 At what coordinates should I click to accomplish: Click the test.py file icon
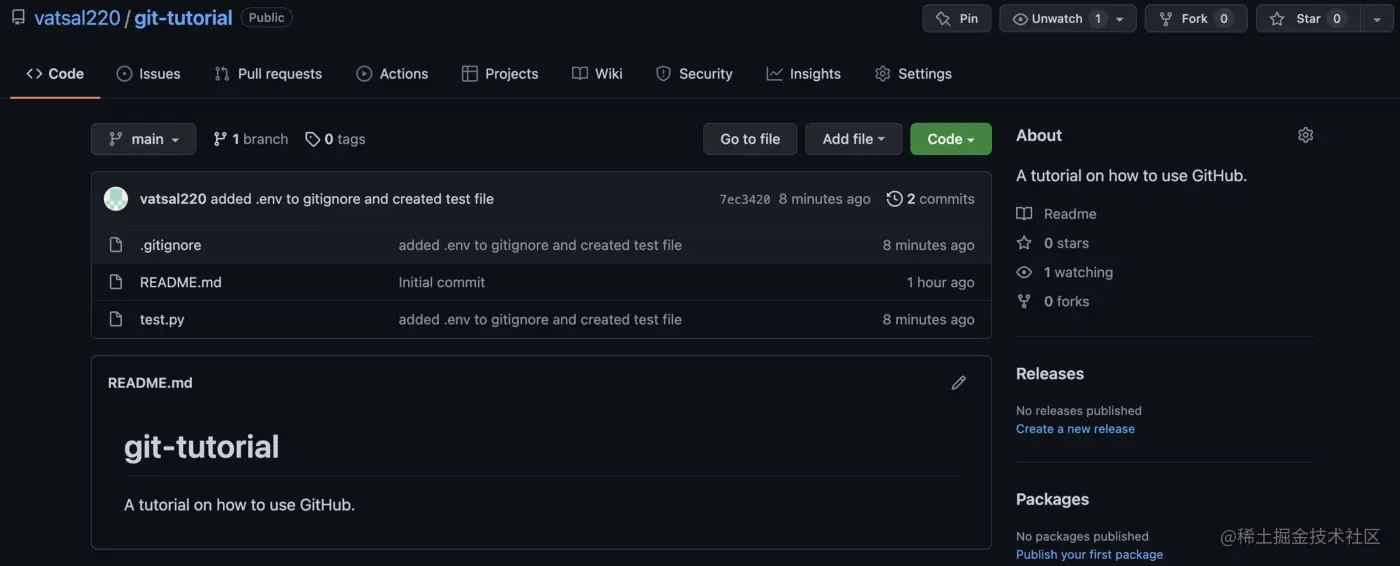tap(116, 319)
